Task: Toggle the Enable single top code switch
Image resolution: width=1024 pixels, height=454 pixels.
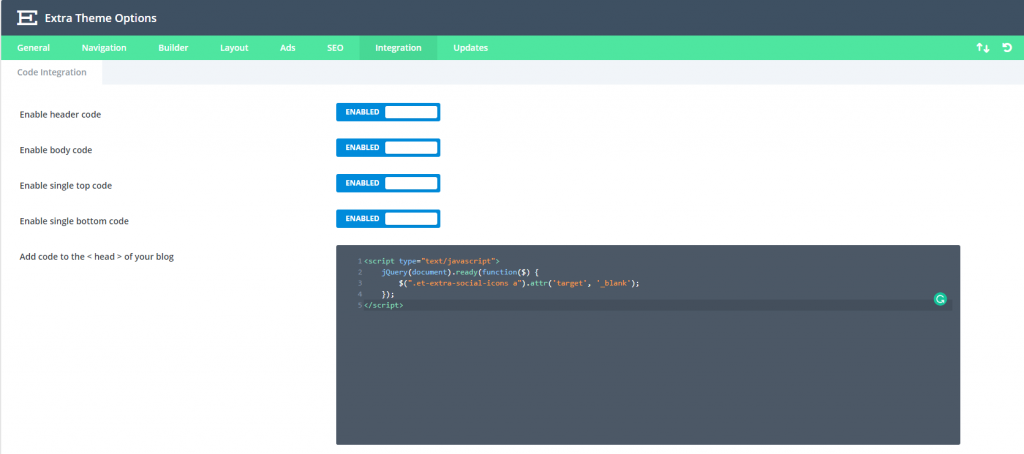Action: click(x=388, y=183)
